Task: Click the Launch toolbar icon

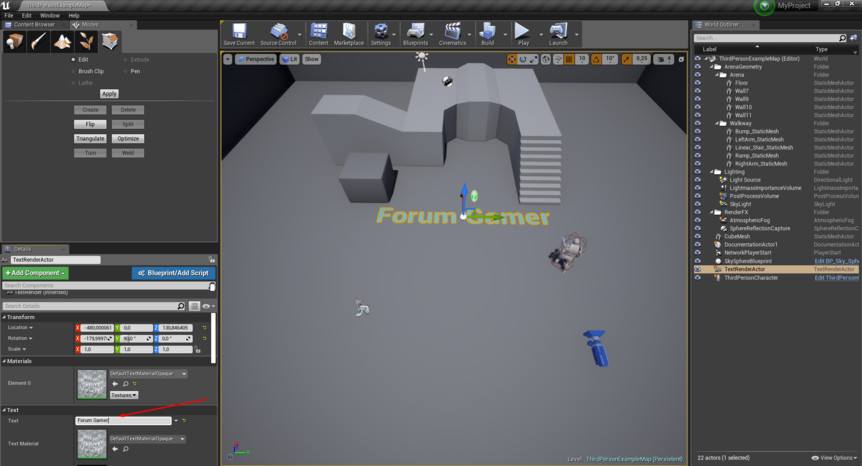Action: tap(558, 34)
